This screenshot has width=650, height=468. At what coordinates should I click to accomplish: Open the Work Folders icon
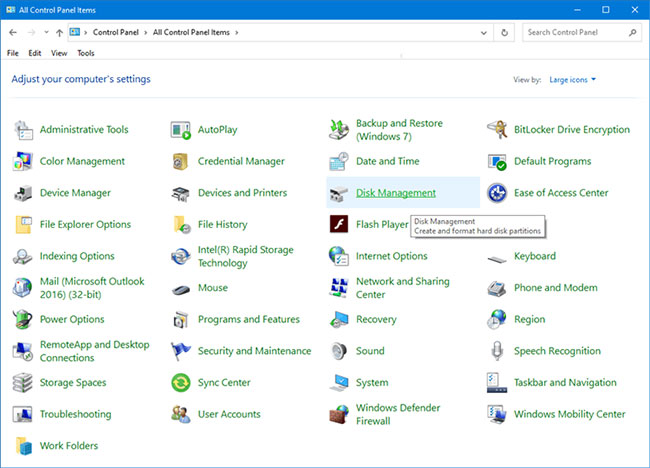23,446
